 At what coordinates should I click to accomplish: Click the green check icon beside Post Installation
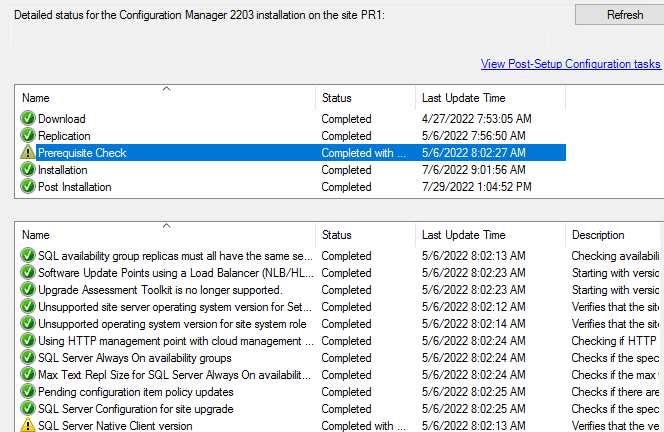tap(28, 186)
